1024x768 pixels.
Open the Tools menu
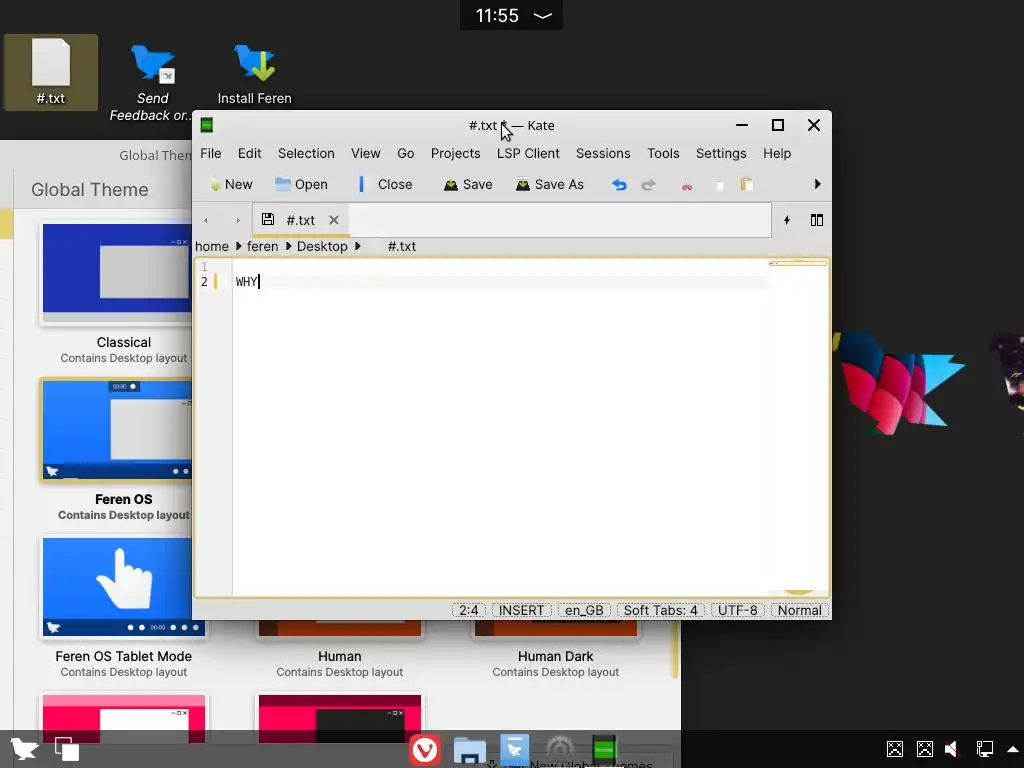[x=663, y=153]
